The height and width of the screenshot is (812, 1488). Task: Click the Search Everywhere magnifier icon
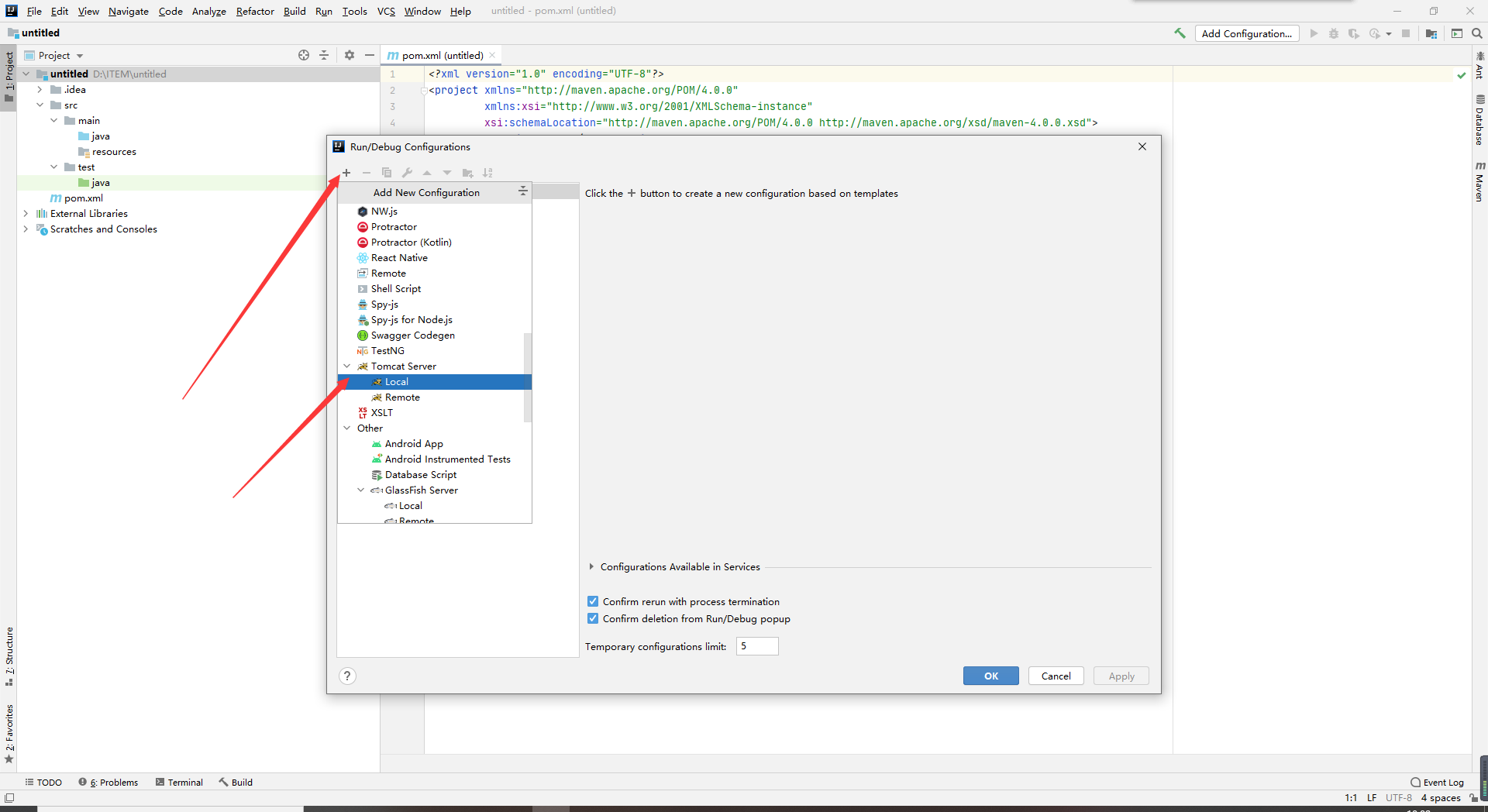(1477, 33)
